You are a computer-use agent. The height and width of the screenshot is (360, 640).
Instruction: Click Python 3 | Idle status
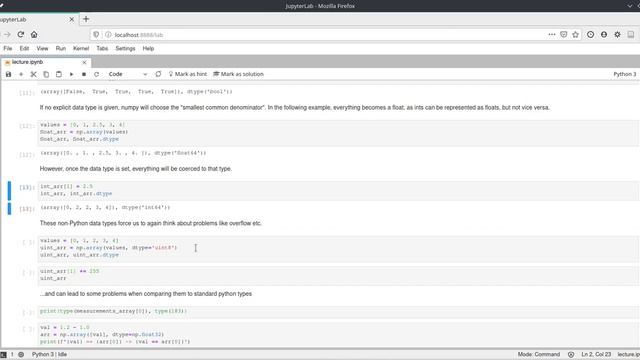49,355
